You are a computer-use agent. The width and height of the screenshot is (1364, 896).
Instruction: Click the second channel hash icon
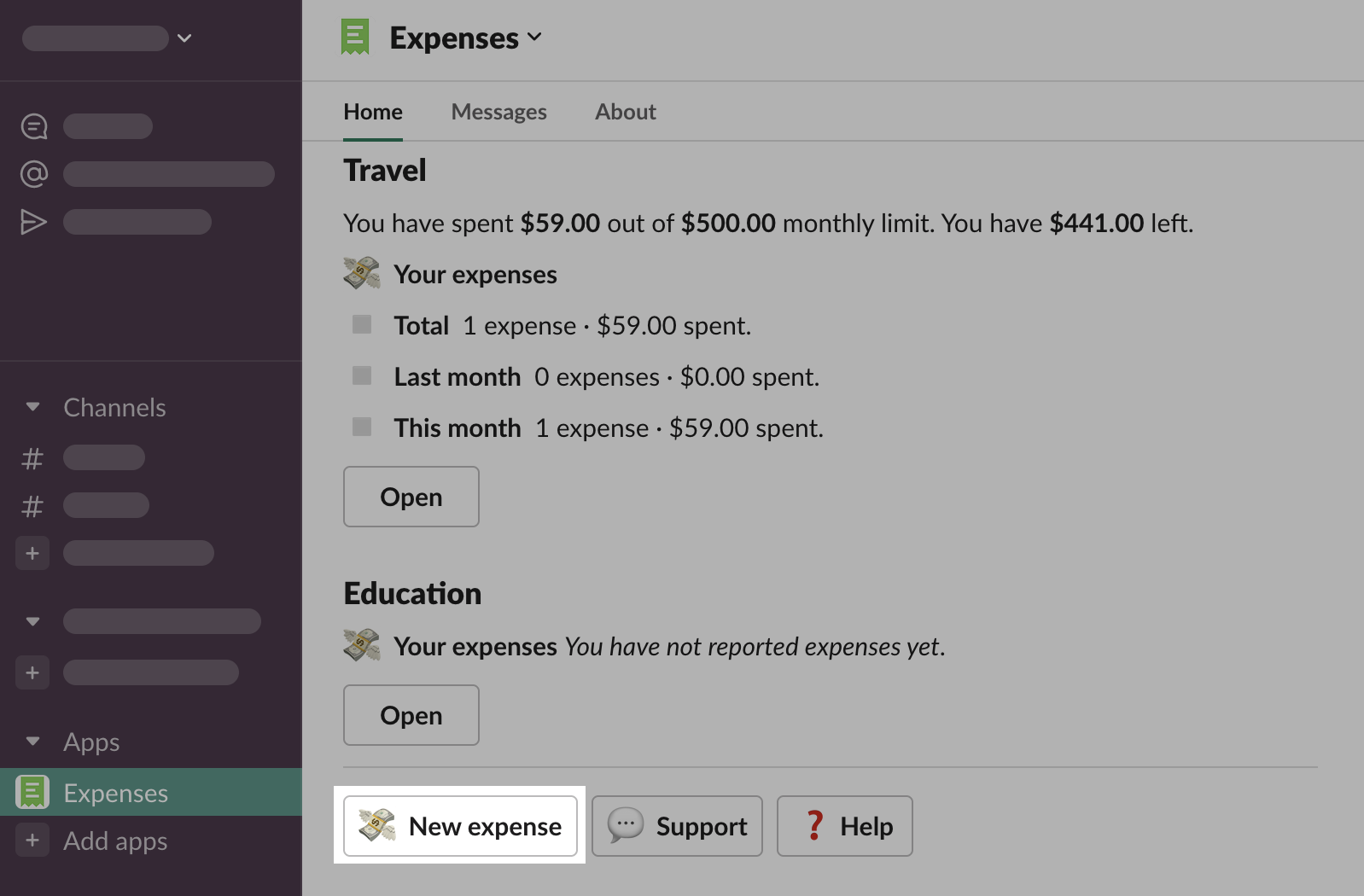[x=32, y=506]
